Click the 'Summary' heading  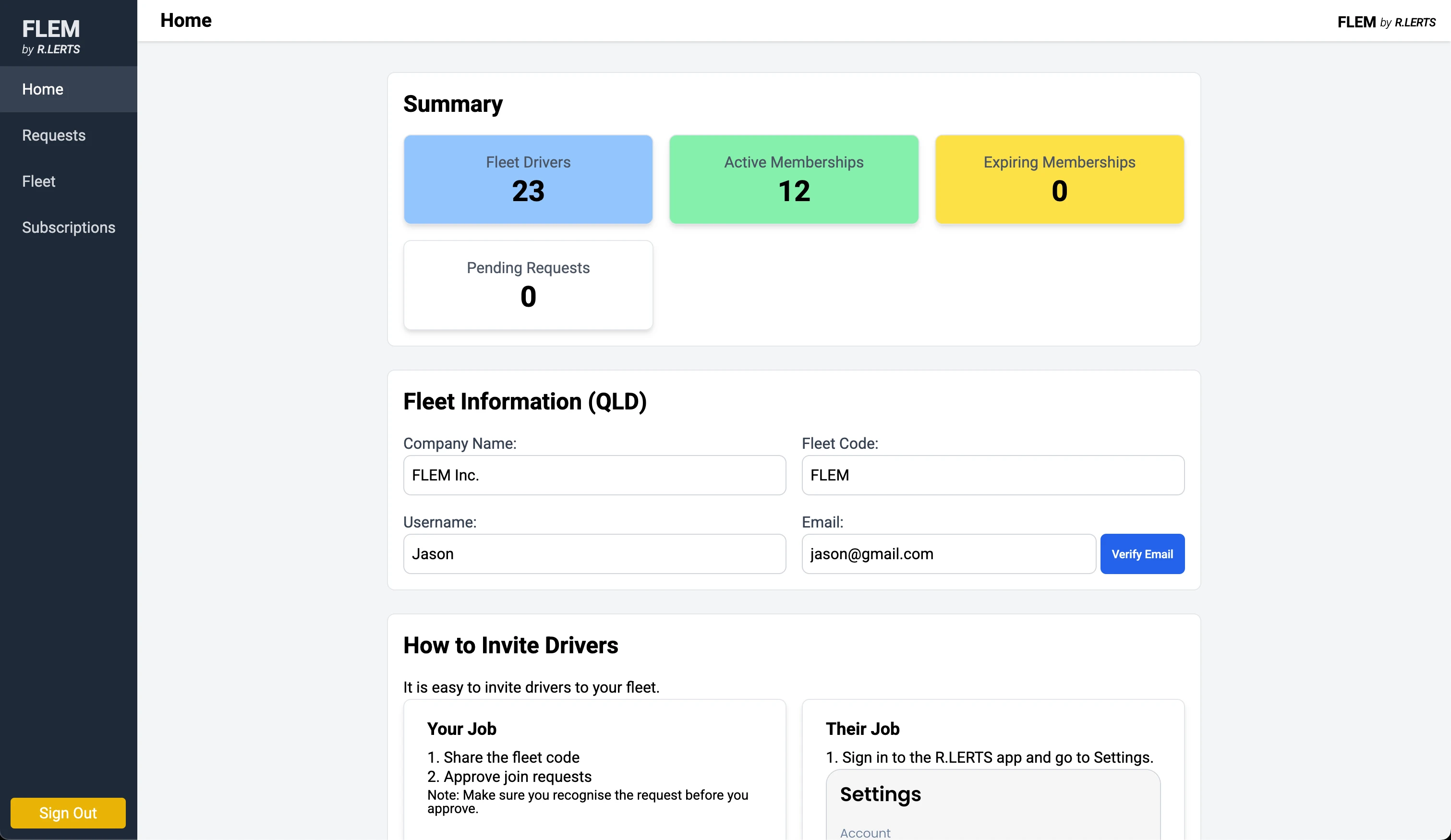(x=453, y=104)
